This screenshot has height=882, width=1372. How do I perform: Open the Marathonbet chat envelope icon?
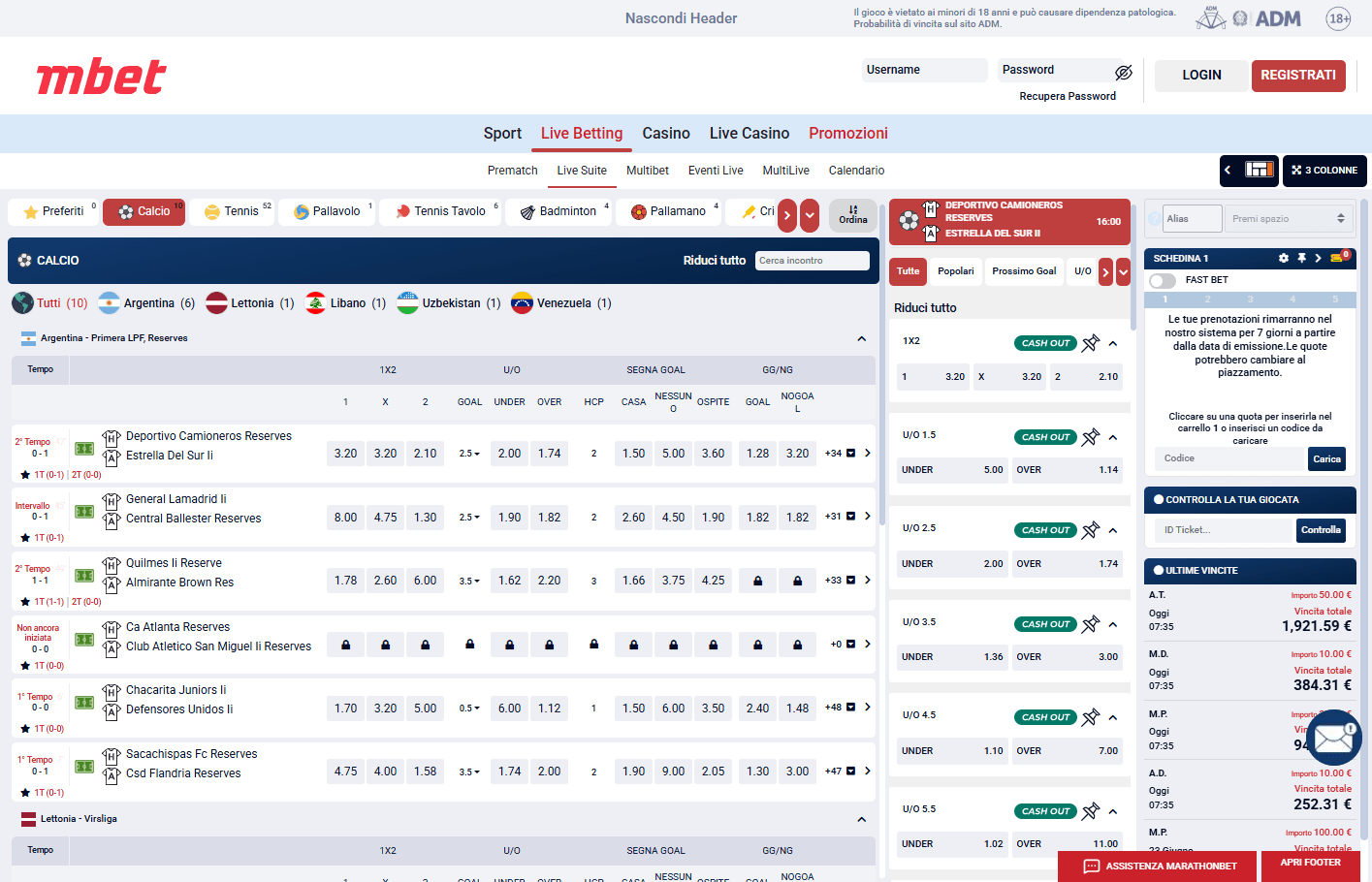point(1333,738)
